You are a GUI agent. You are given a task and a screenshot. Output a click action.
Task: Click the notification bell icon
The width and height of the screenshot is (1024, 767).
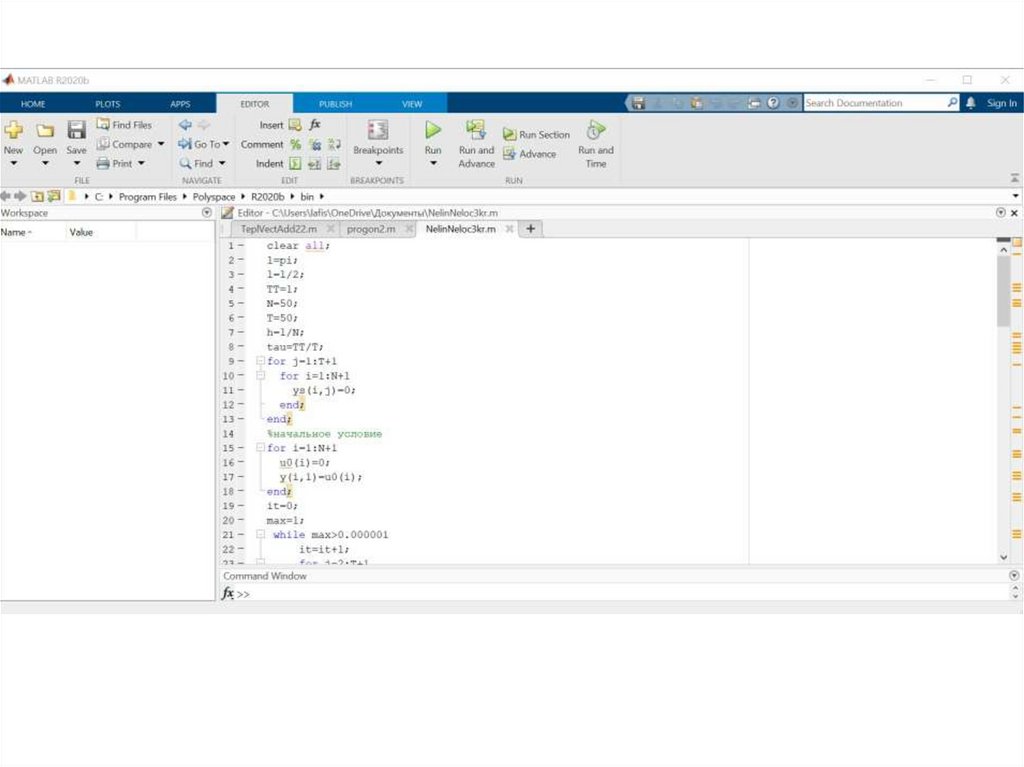pos(970,103)
